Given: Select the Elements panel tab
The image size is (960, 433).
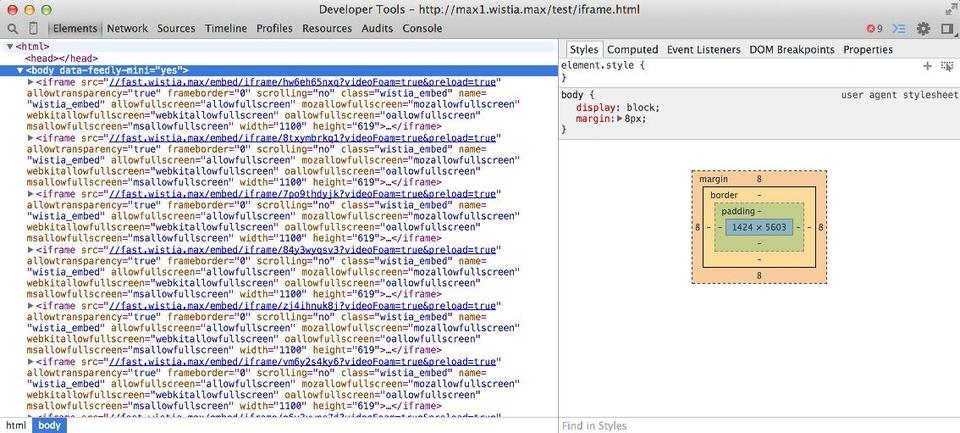Looking at the screenshot, I should click(75, 28).
